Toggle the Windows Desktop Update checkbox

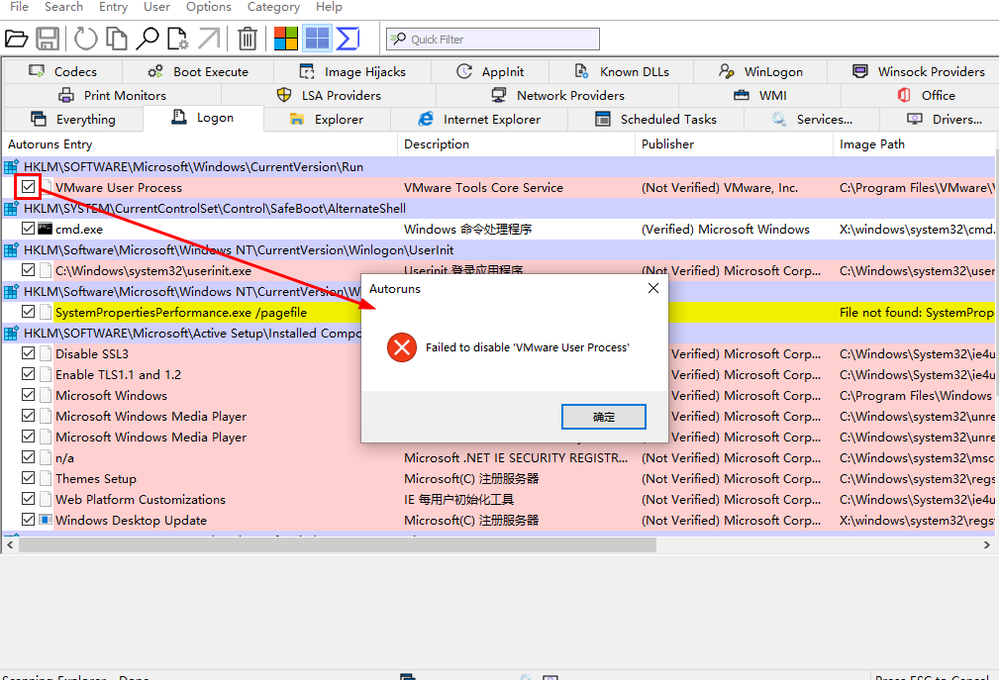28,519
